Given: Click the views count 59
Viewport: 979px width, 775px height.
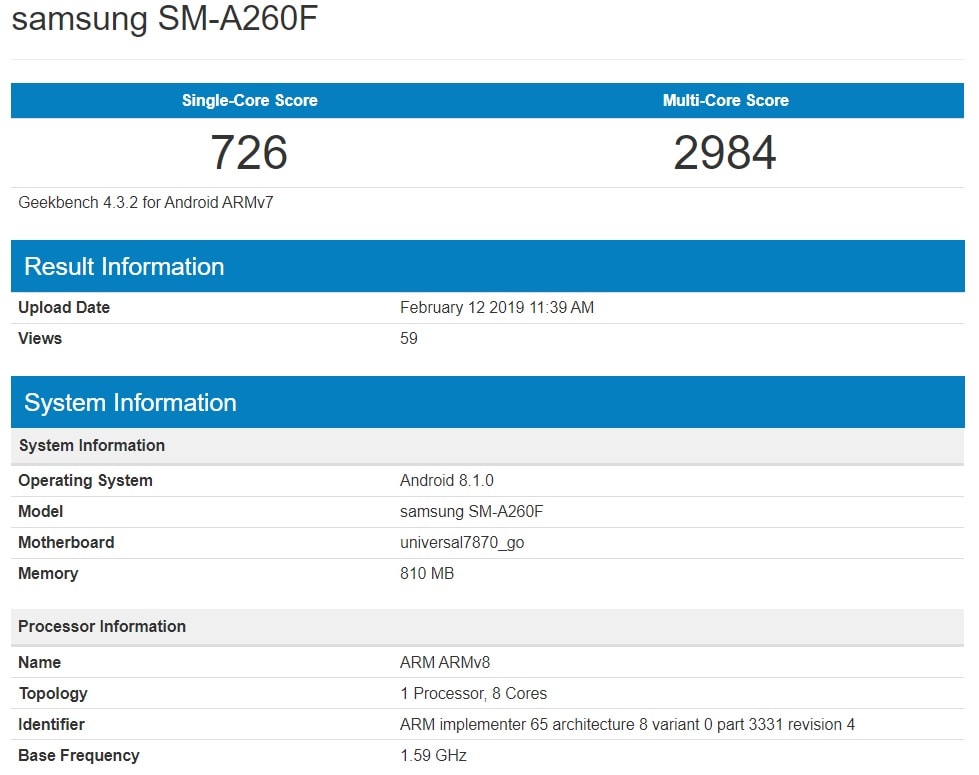Looking at the screenshot, I should (408, 338).
